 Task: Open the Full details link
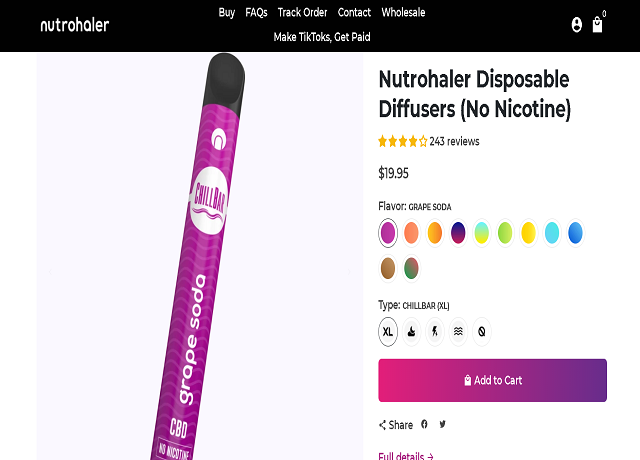click(x=406, y=456)
